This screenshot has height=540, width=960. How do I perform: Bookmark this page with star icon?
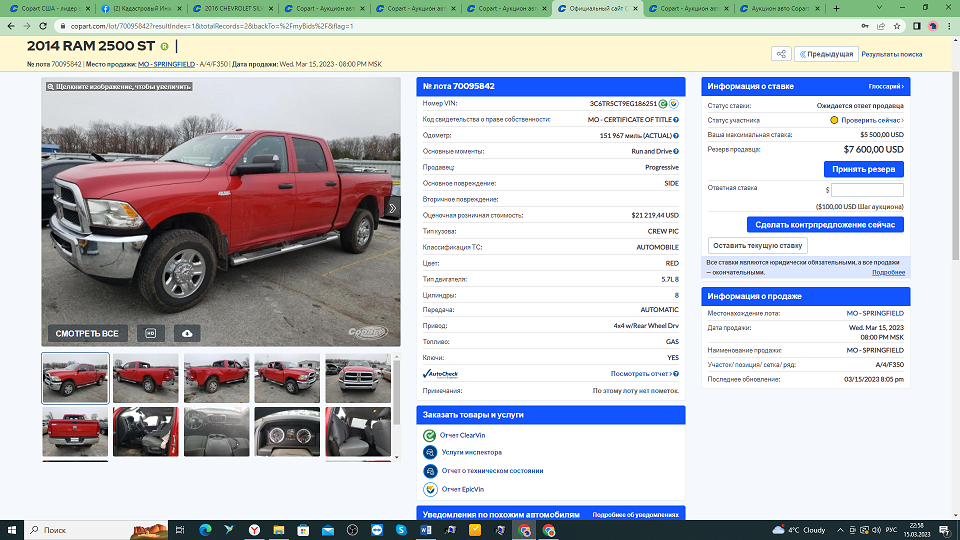click(897, 26)
